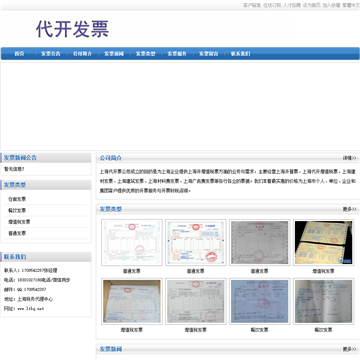Click the empty banner area below the navigation bar
Image resolution: width=360 pixels, height=360 pixels.
click(x=180, y=106)
